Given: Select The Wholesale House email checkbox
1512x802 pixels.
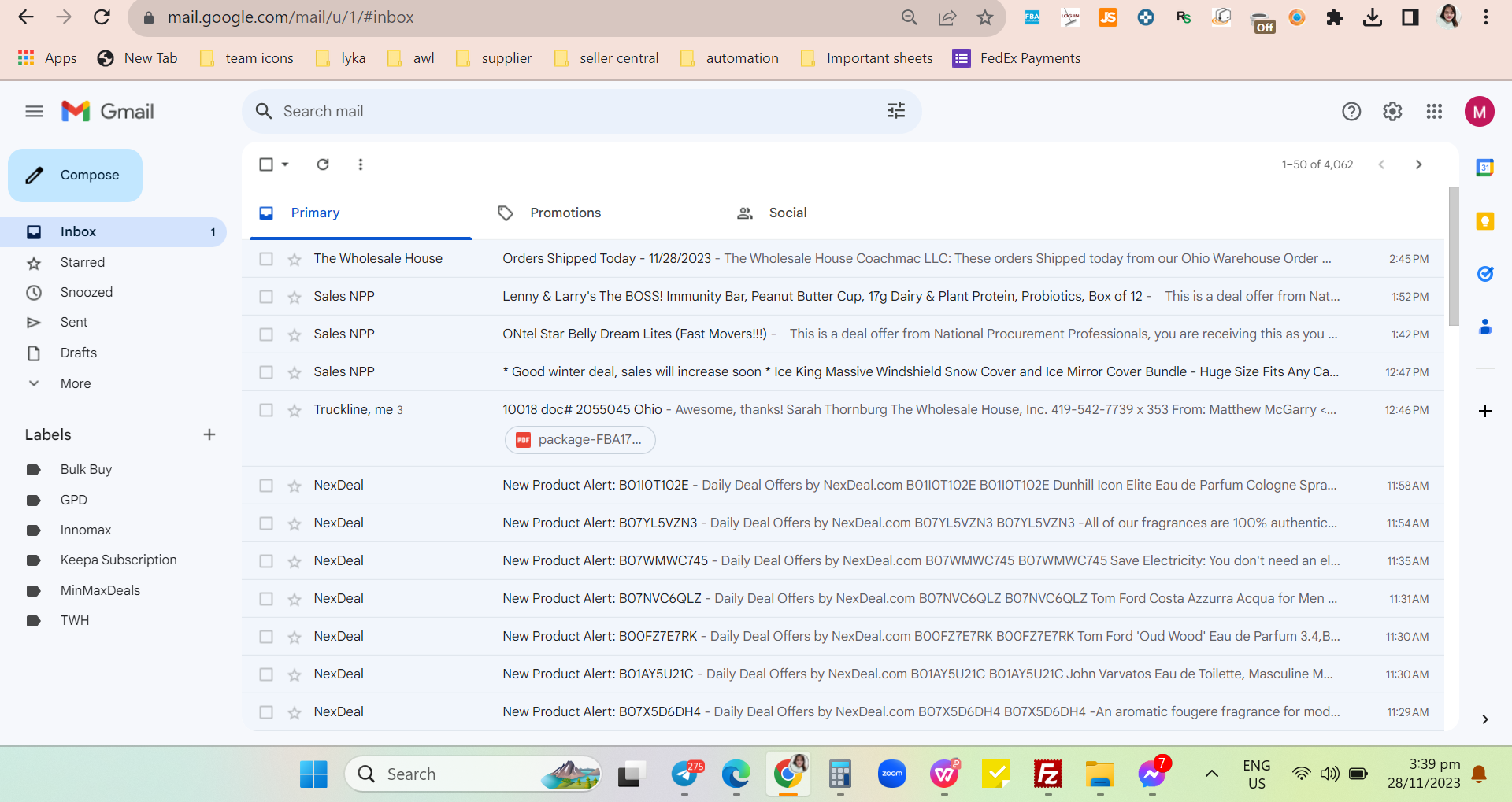Looking at the screenshot, I should coord(266,259).
